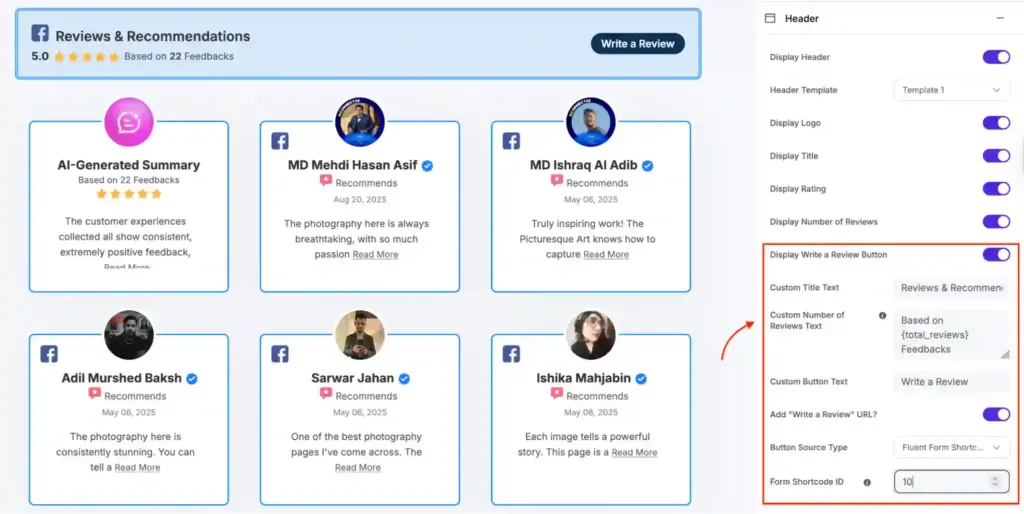Click Reviews & Recommendations title
The width and height of the screenshot is (1024, 514).
[153, 36]
